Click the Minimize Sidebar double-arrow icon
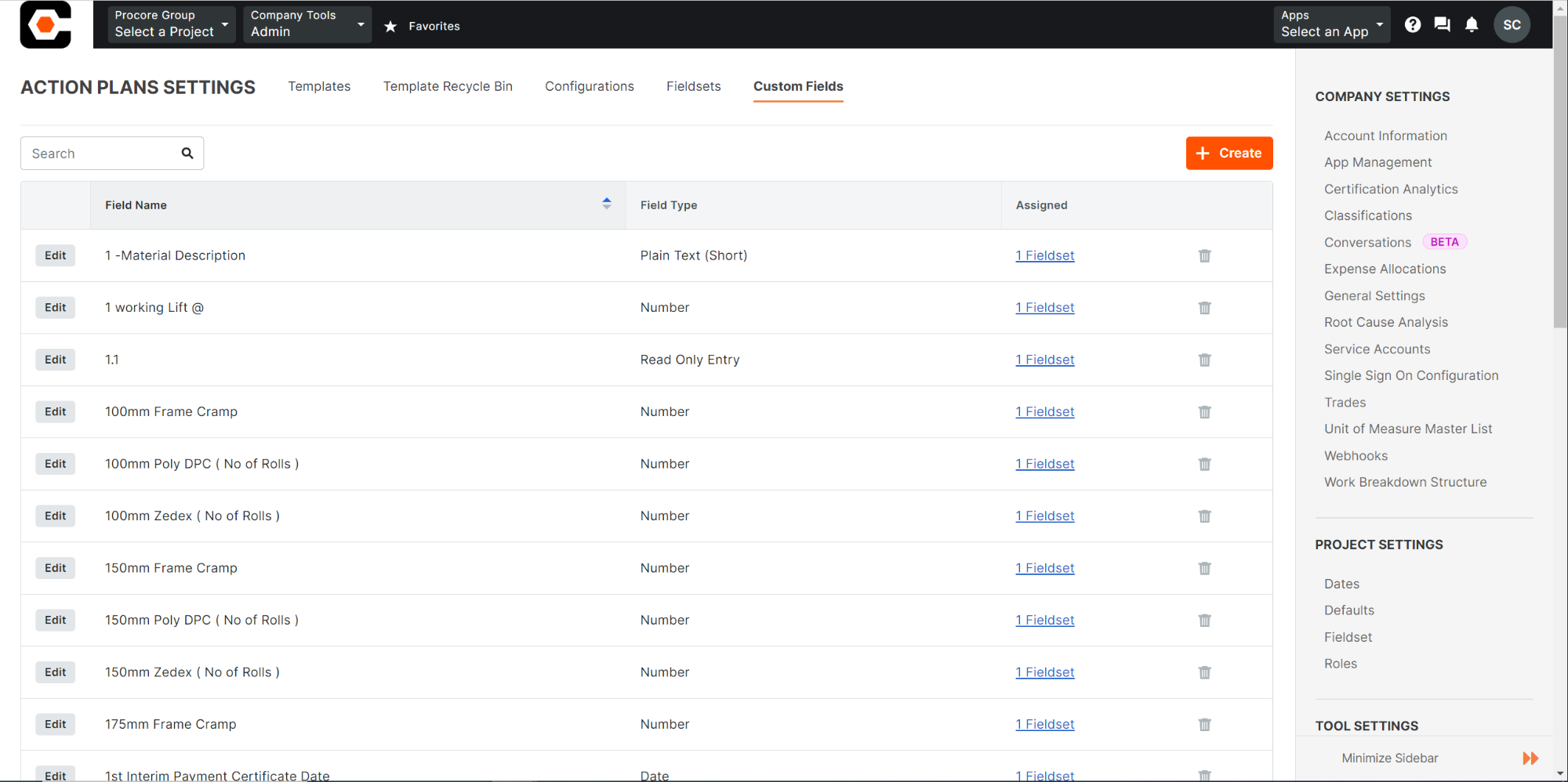 tap(1530, 758)
